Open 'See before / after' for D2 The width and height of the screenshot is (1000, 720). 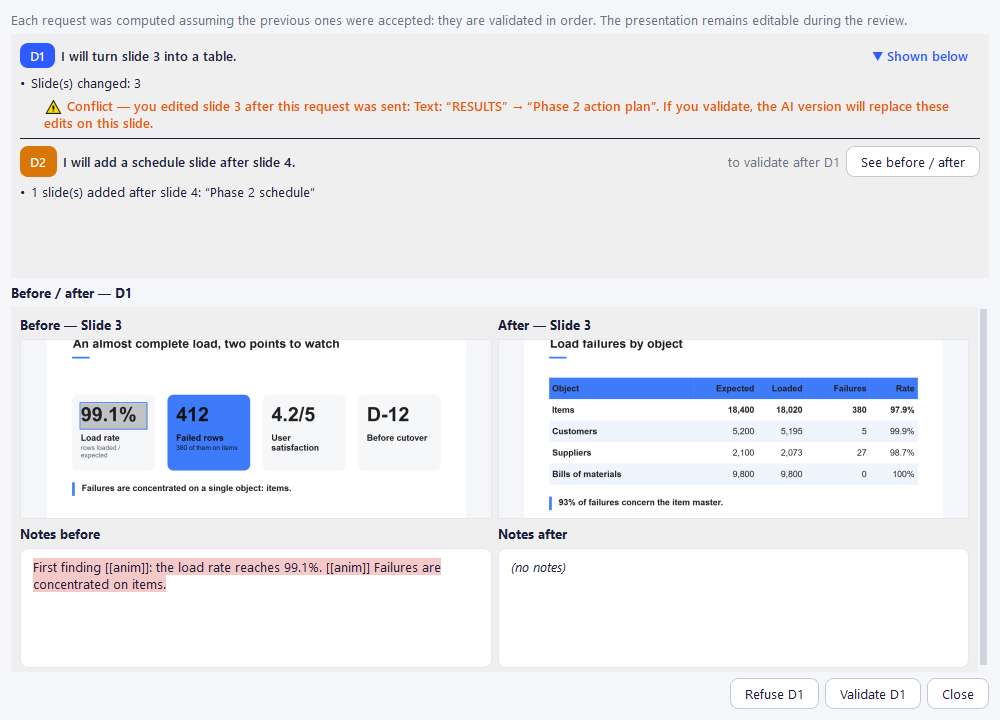913,162
